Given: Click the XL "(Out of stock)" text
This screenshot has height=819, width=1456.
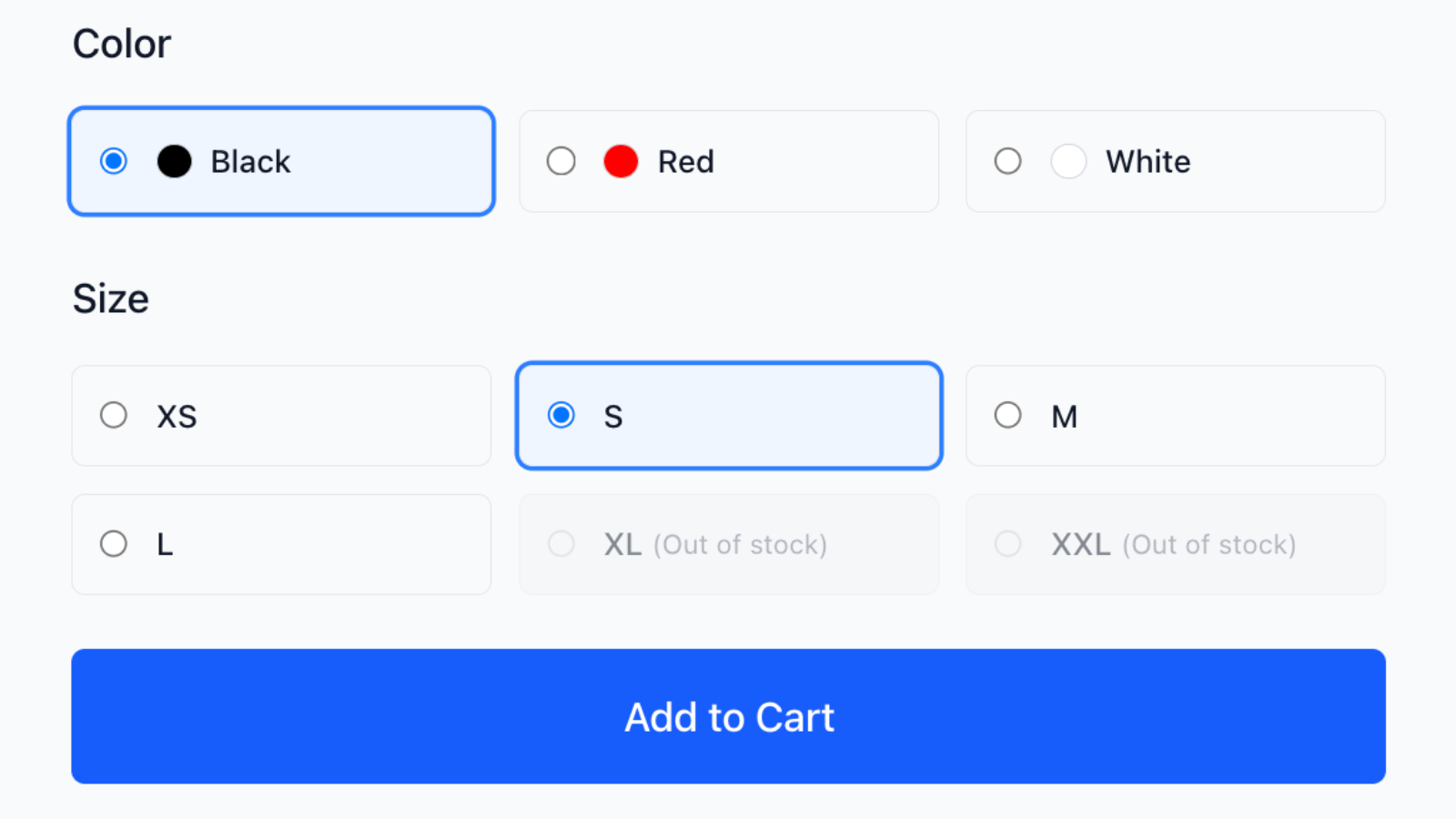Looking at the screenshot, I should tap(740, 545).
